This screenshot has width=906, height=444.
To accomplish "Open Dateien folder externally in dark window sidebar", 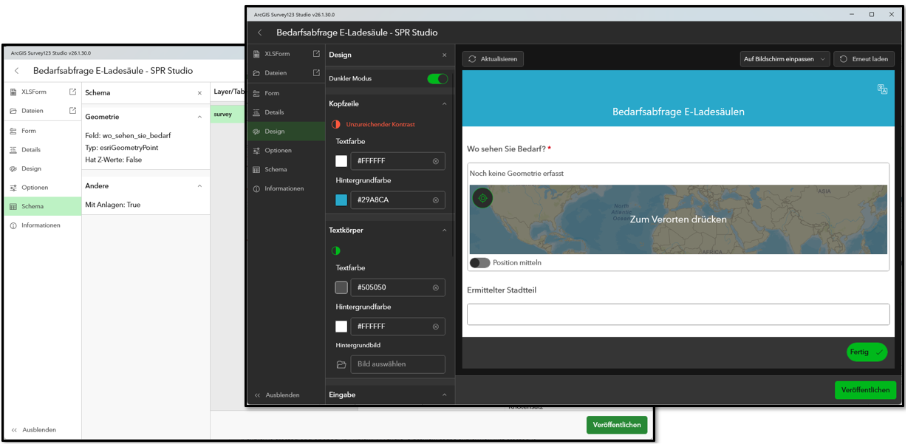I will point(316,73).
